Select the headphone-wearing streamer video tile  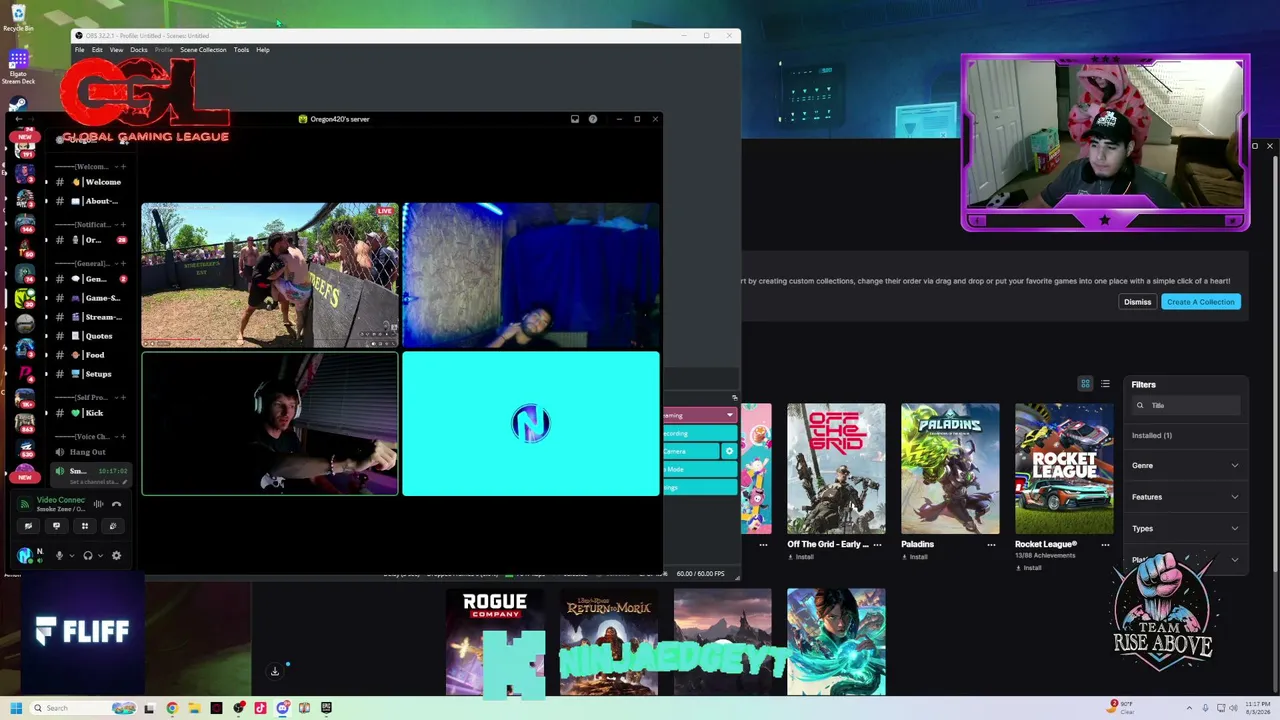click(270, 424)
